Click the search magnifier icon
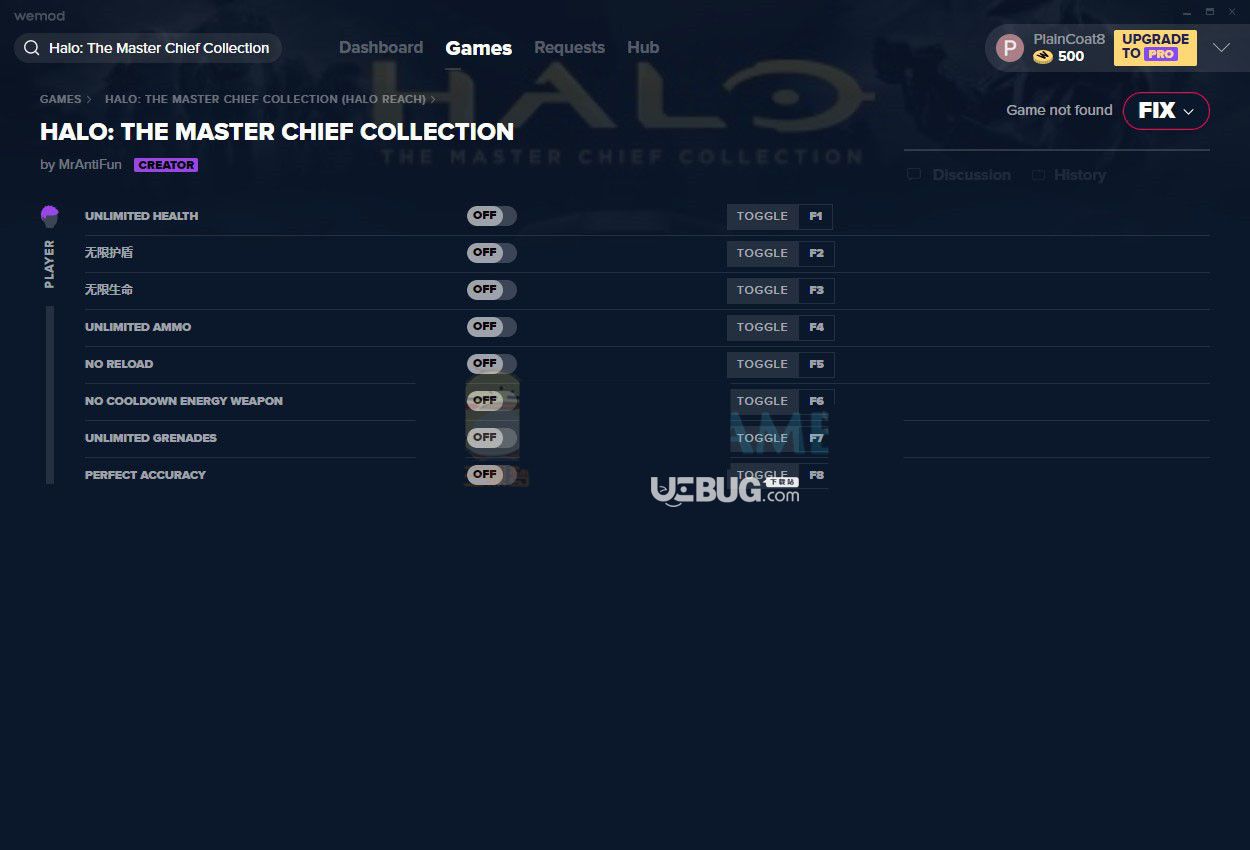Image resolution: width=1250 pixels, height=850 pixels. click(32, 48)
